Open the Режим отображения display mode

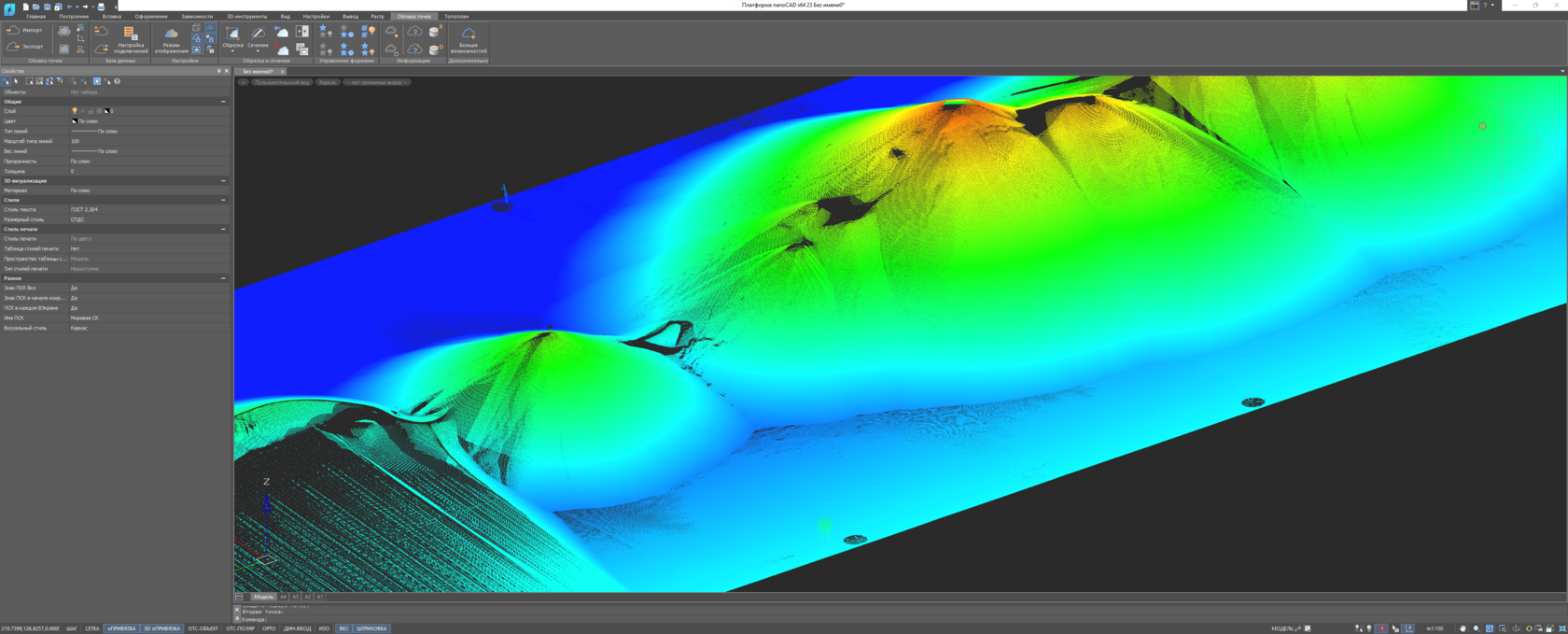[x=171, y=39]
